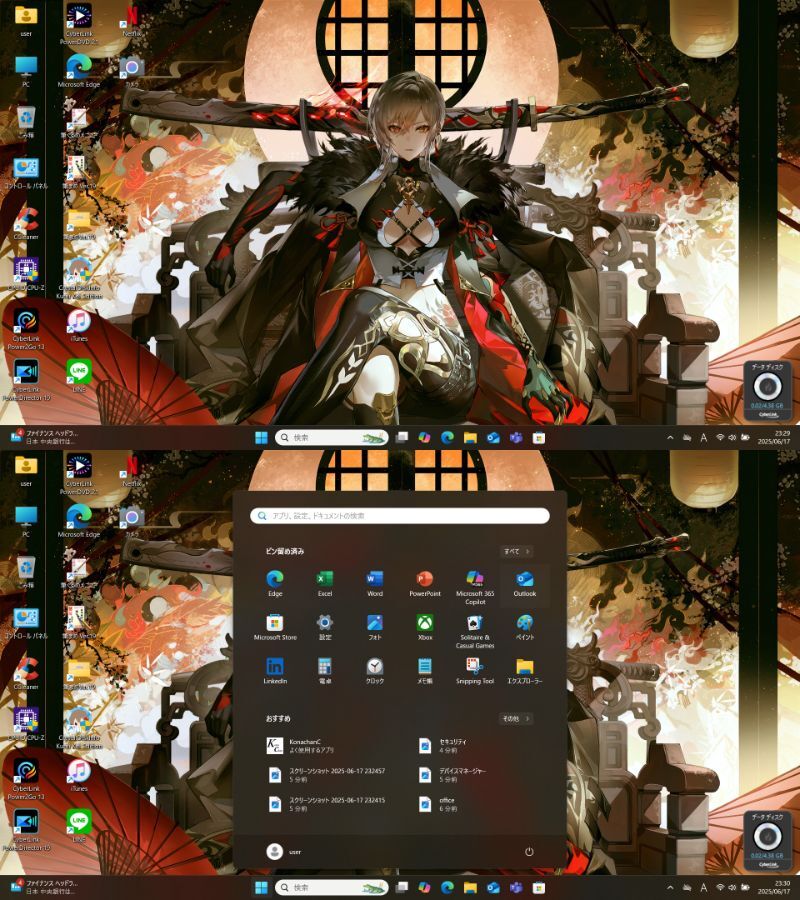Open ペイント (Paint) from pinned apps

coord(525,627)
